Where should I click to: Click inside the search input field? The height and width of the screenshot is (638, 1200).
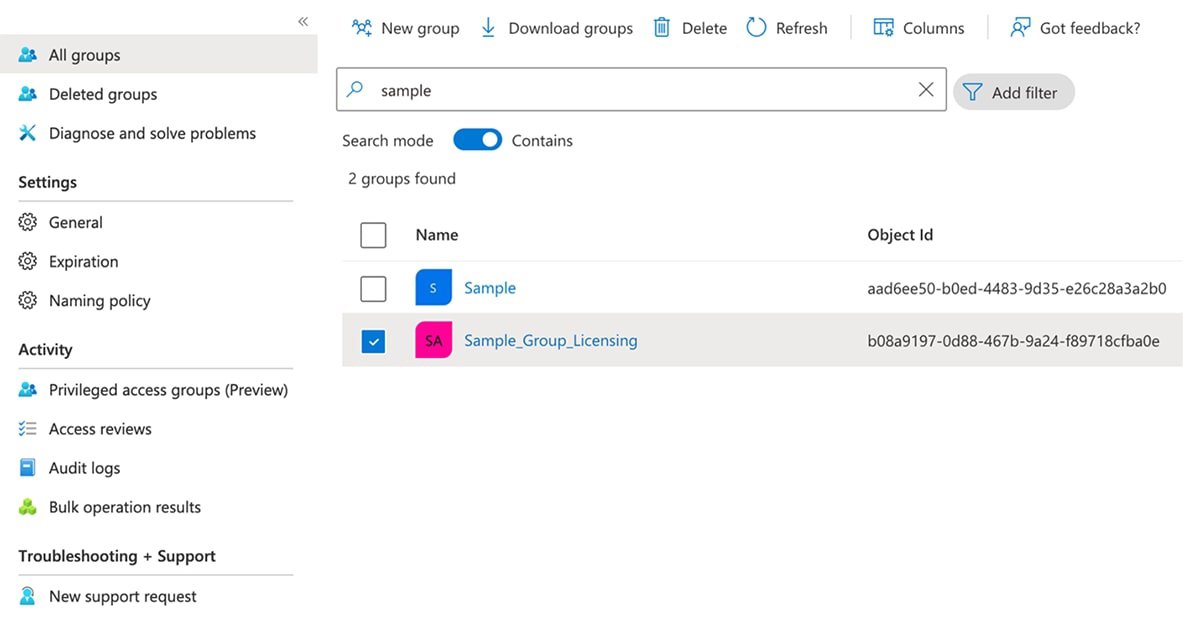click(x=600, y=89)
